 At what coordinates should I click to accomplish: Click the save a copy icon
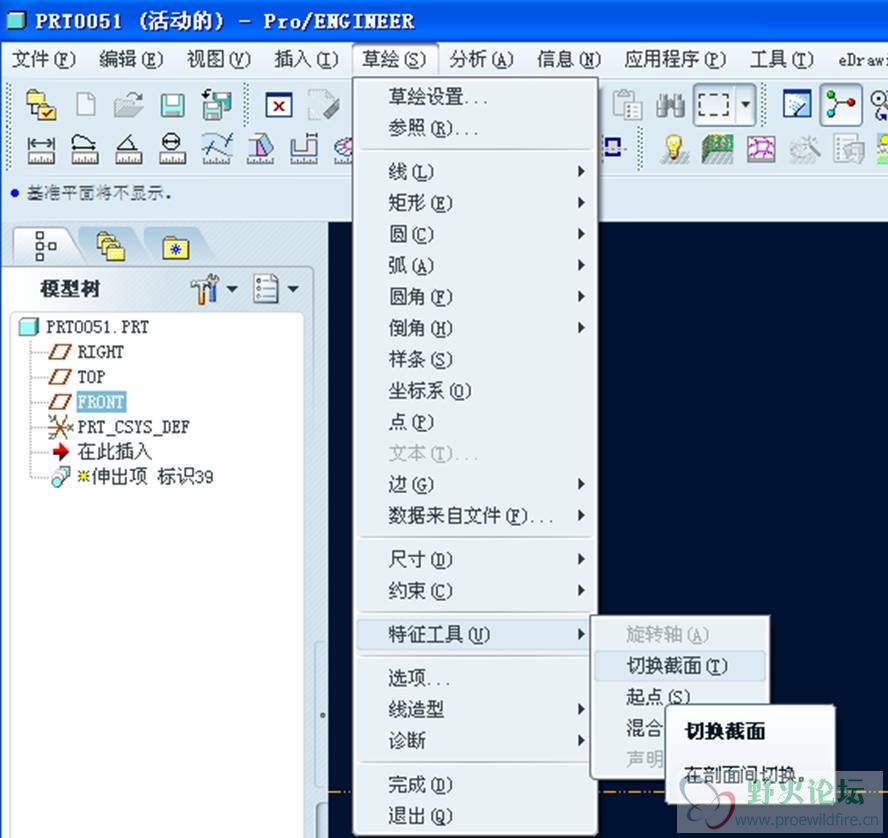point(217,104)
